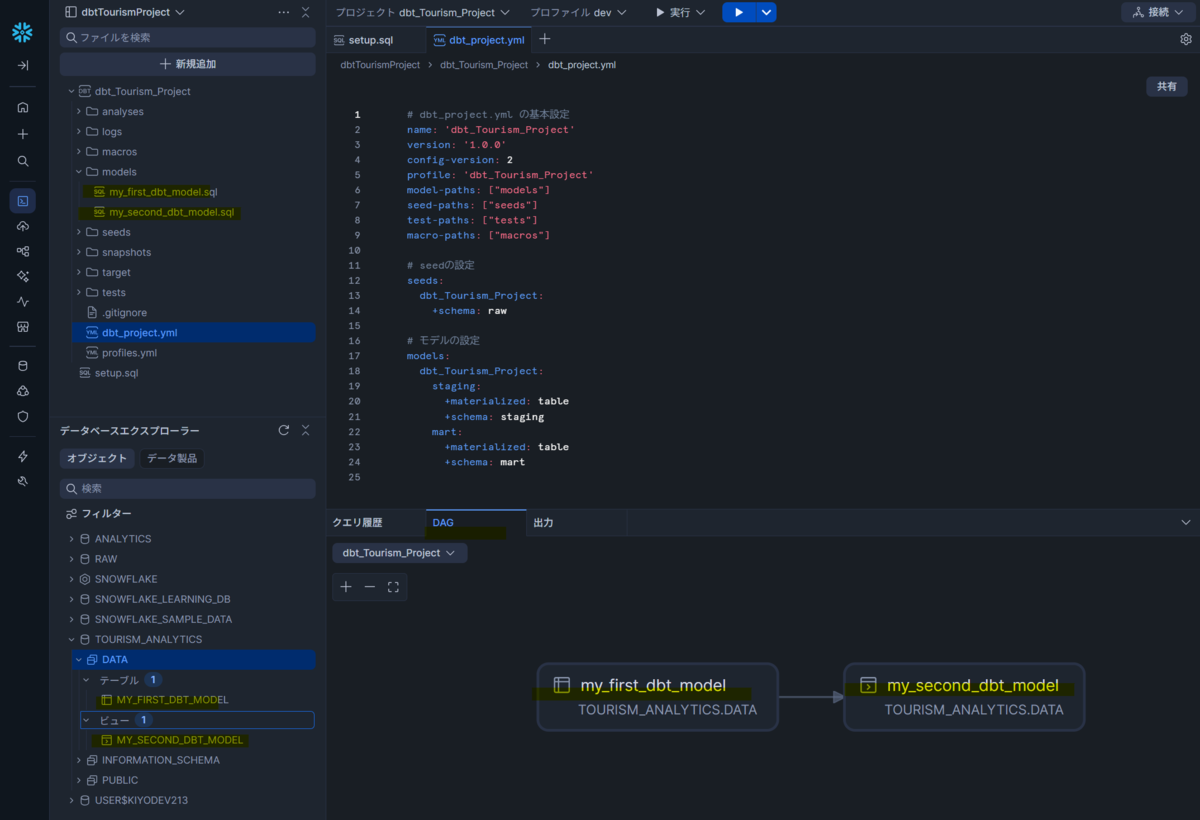Open editor settings gear icon
Screen dimensions: 1200x820
(1186, 40)
